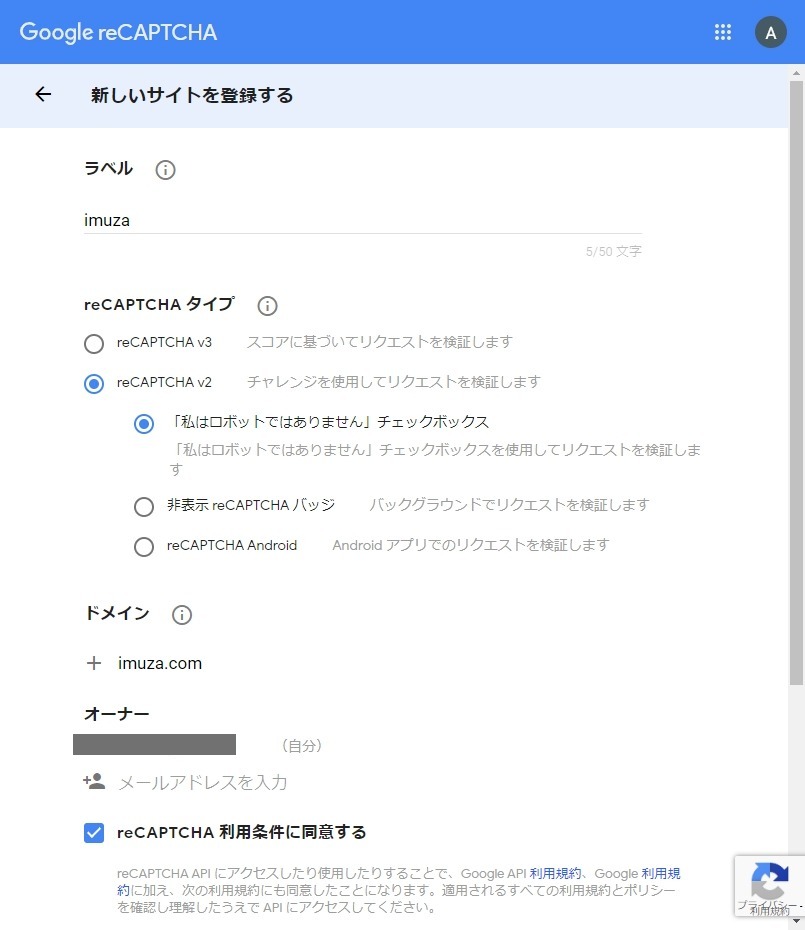Select the reCAPTCHA v3 radio button
The height and width of the screenshot is (930, 805).
(94, 343)
